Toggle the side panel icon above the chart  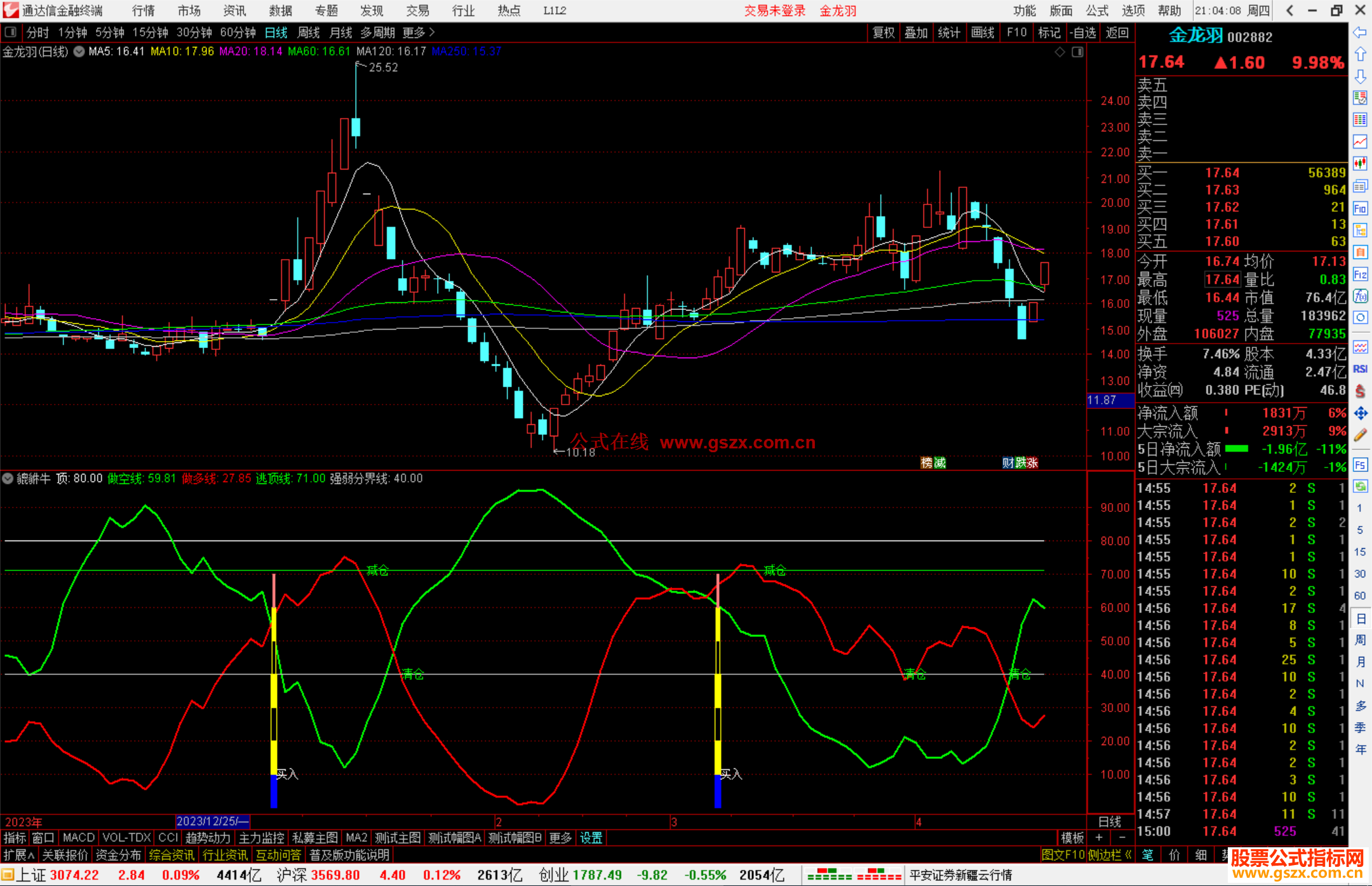click(x=1078, y=52)
